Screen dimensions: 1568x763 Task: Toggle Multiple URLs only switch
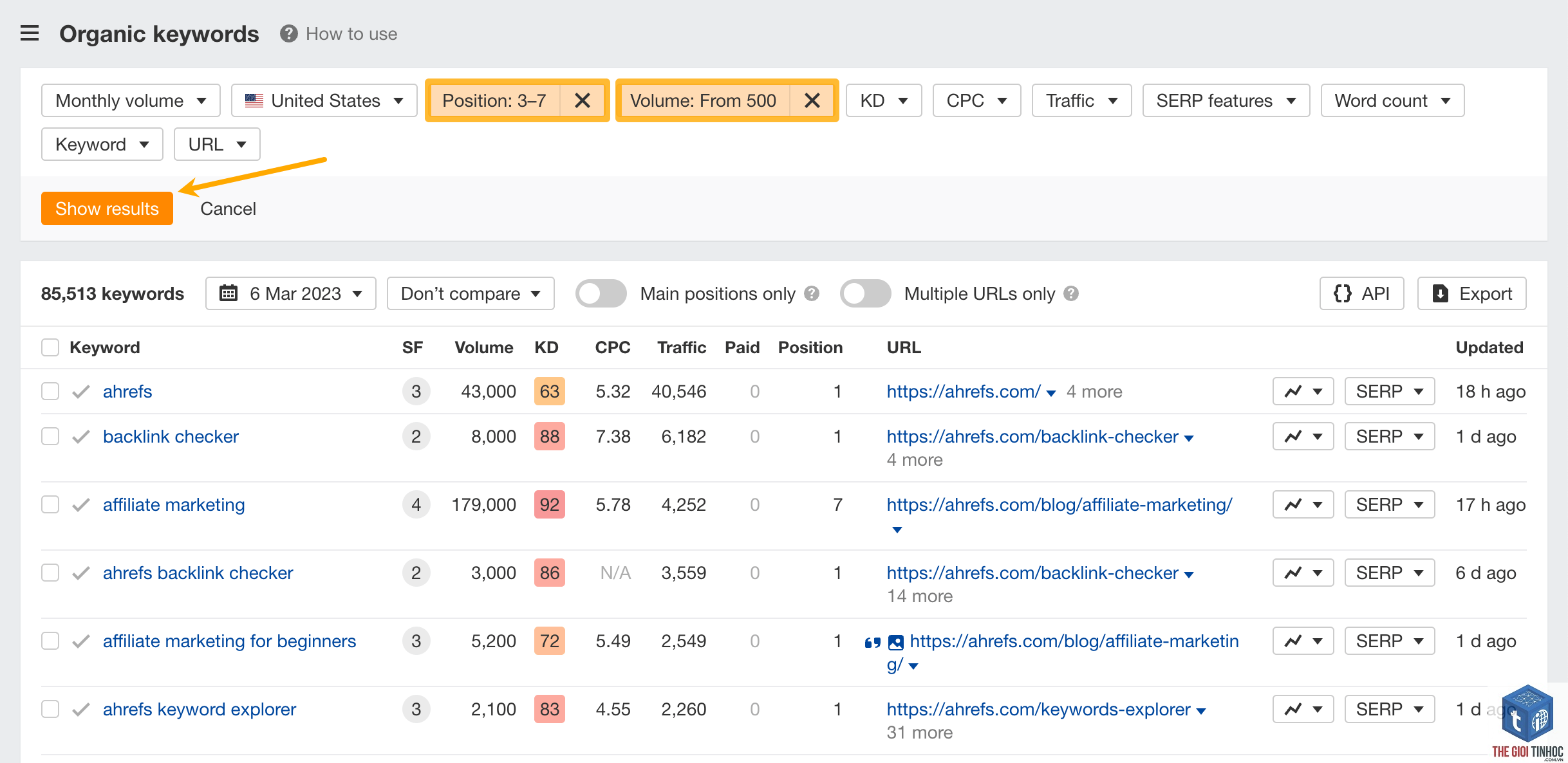(x=865, y=293)
